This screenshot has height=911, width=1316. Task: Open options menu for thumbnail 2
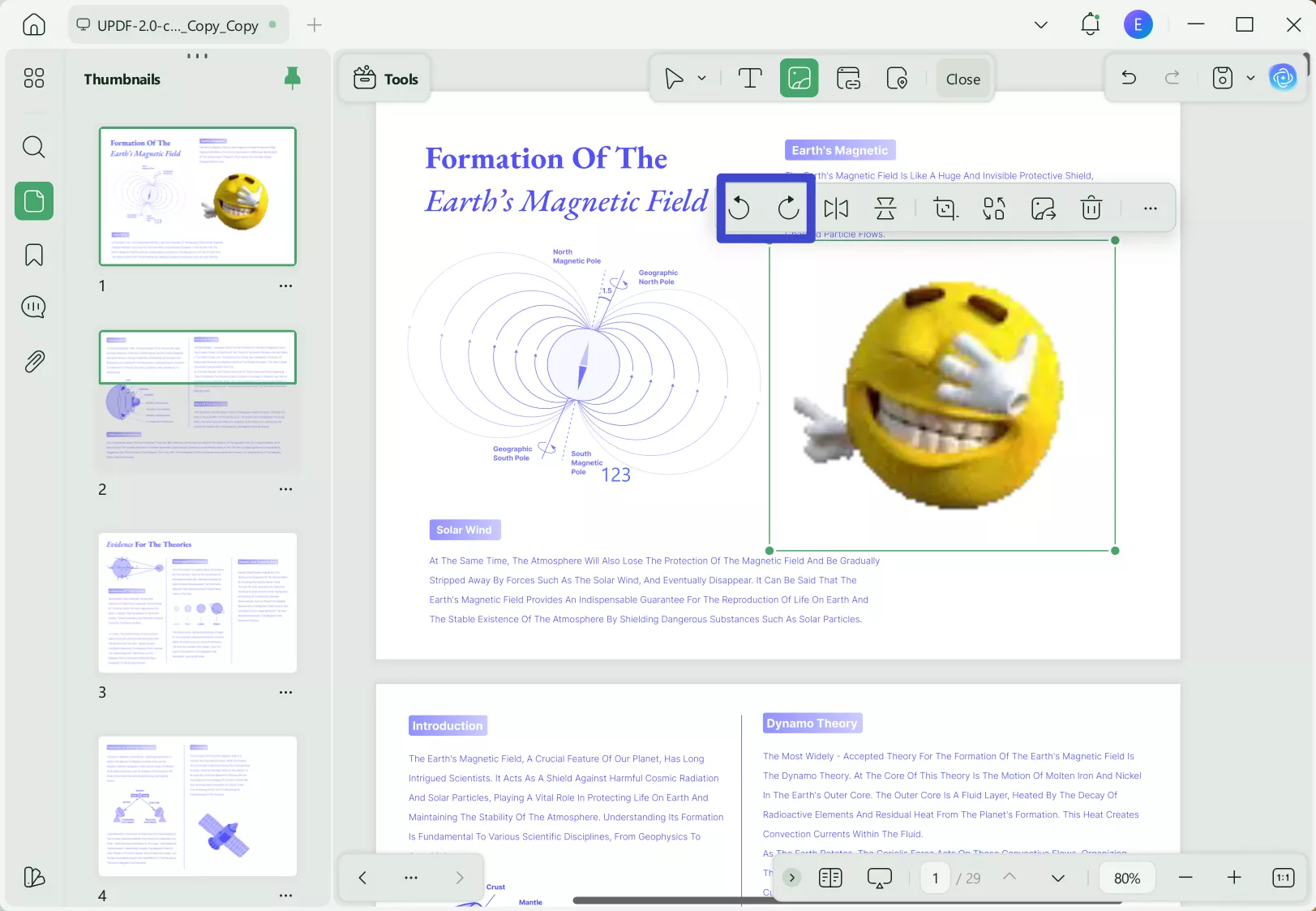[285, 489]
